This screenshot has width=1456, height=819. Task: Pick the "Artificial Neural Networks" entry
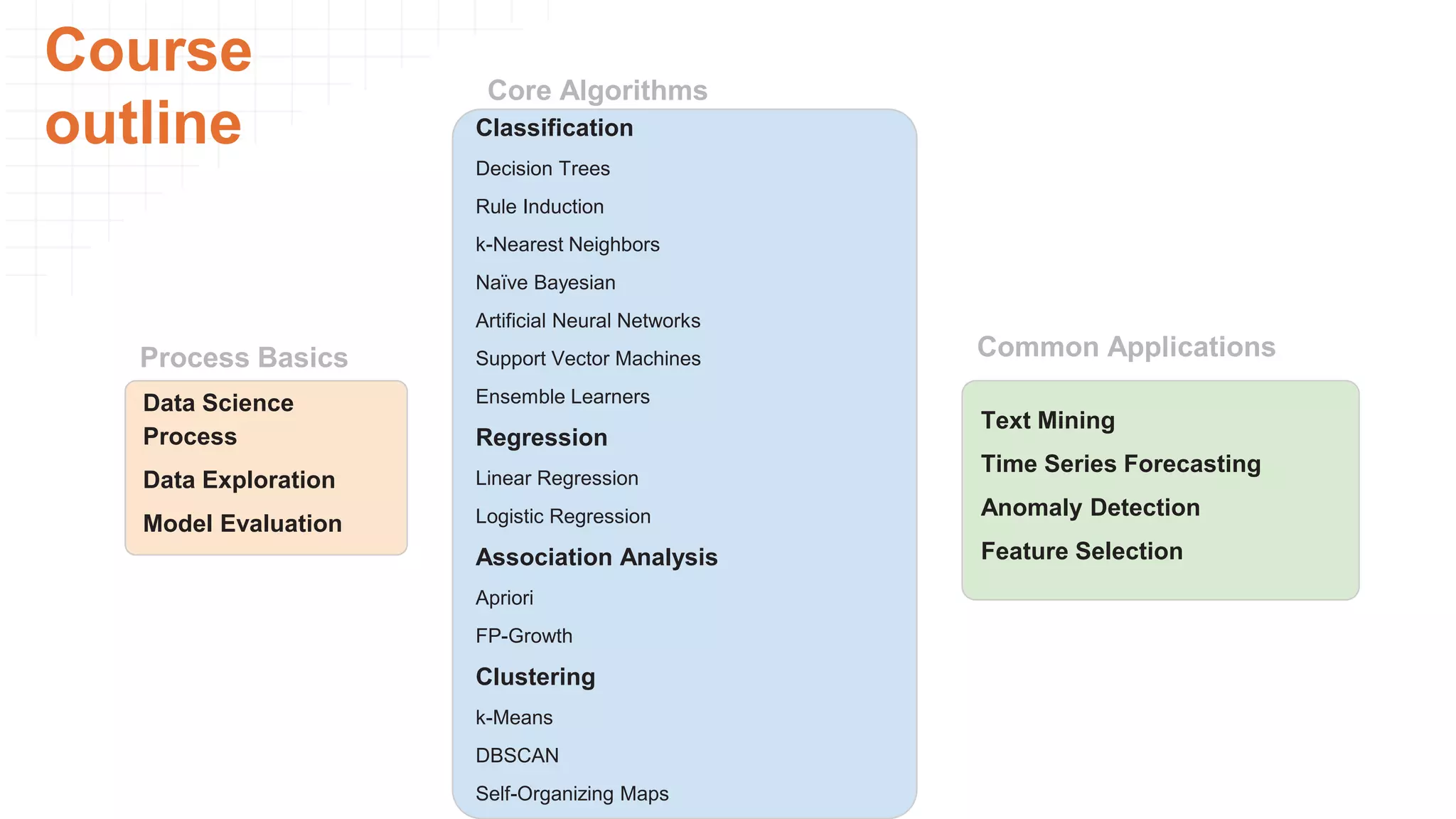coord(588,321)
